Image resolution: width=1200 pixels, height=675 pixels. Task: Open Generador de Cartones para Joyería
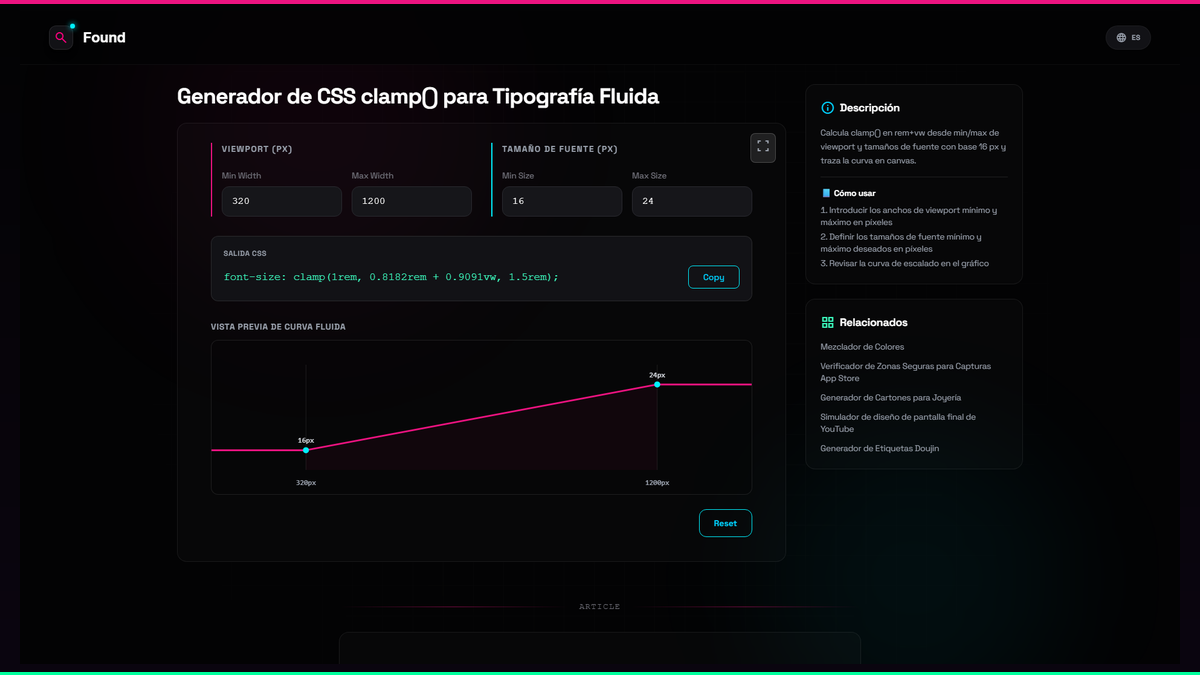(891, 398)
